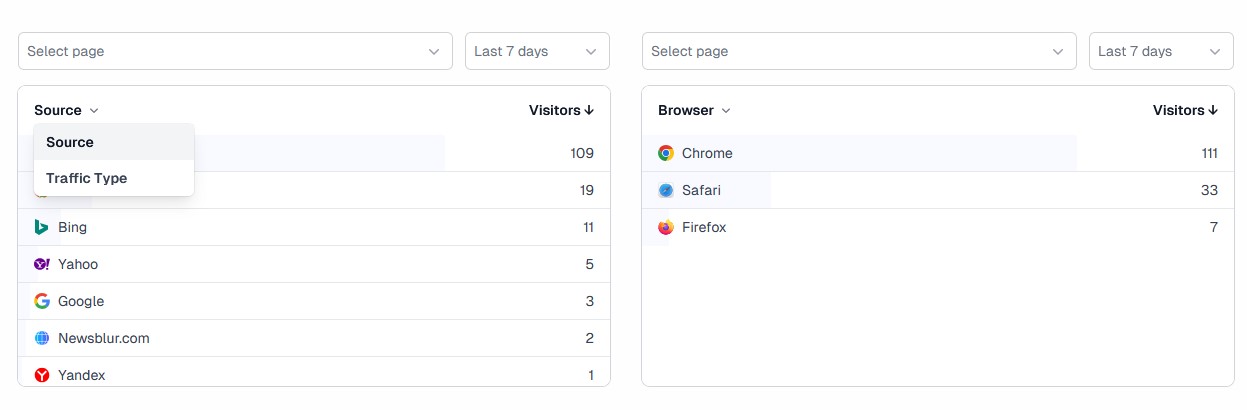Click Safari's 33 visitors value
This screenshot has width=1247, height=410.
1209,190
